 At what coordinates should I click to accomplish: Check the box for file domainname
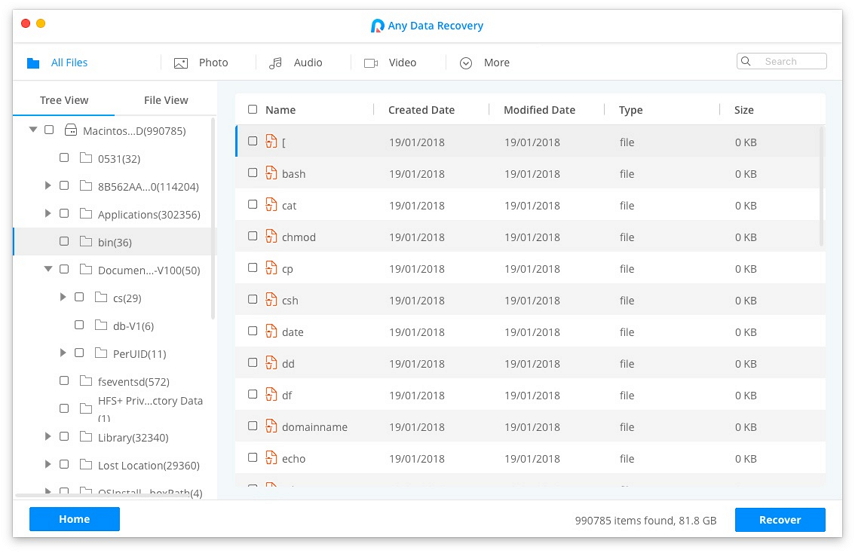click(x=252, y=426)
